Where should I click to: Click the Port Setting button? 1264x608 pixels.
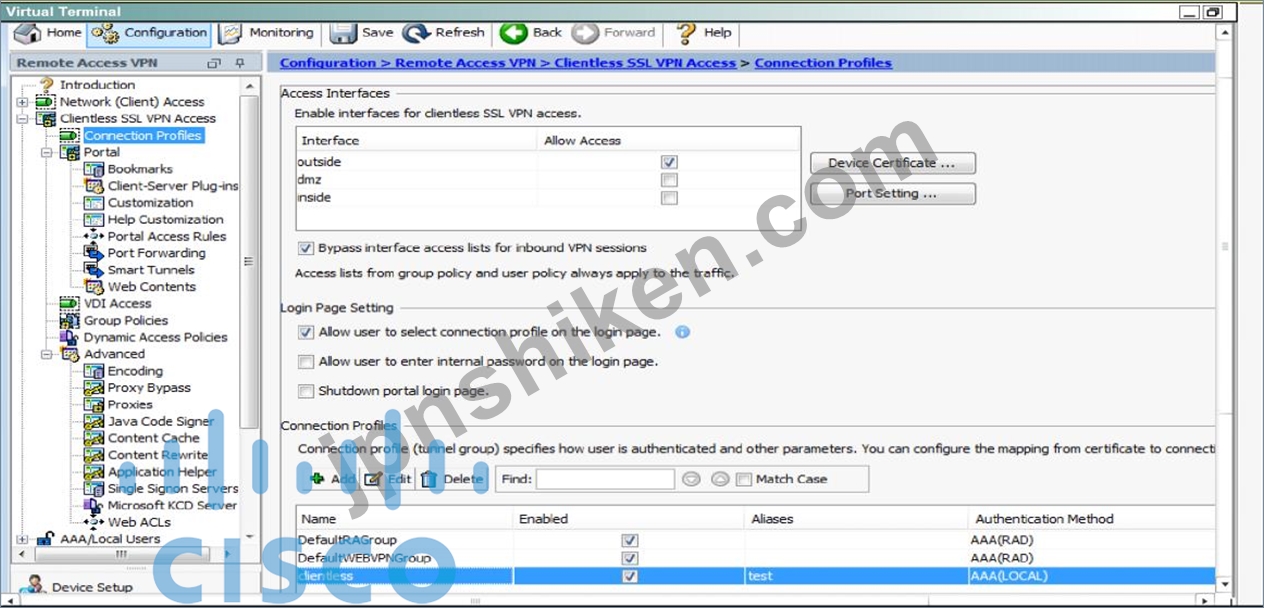coord(892,194)
